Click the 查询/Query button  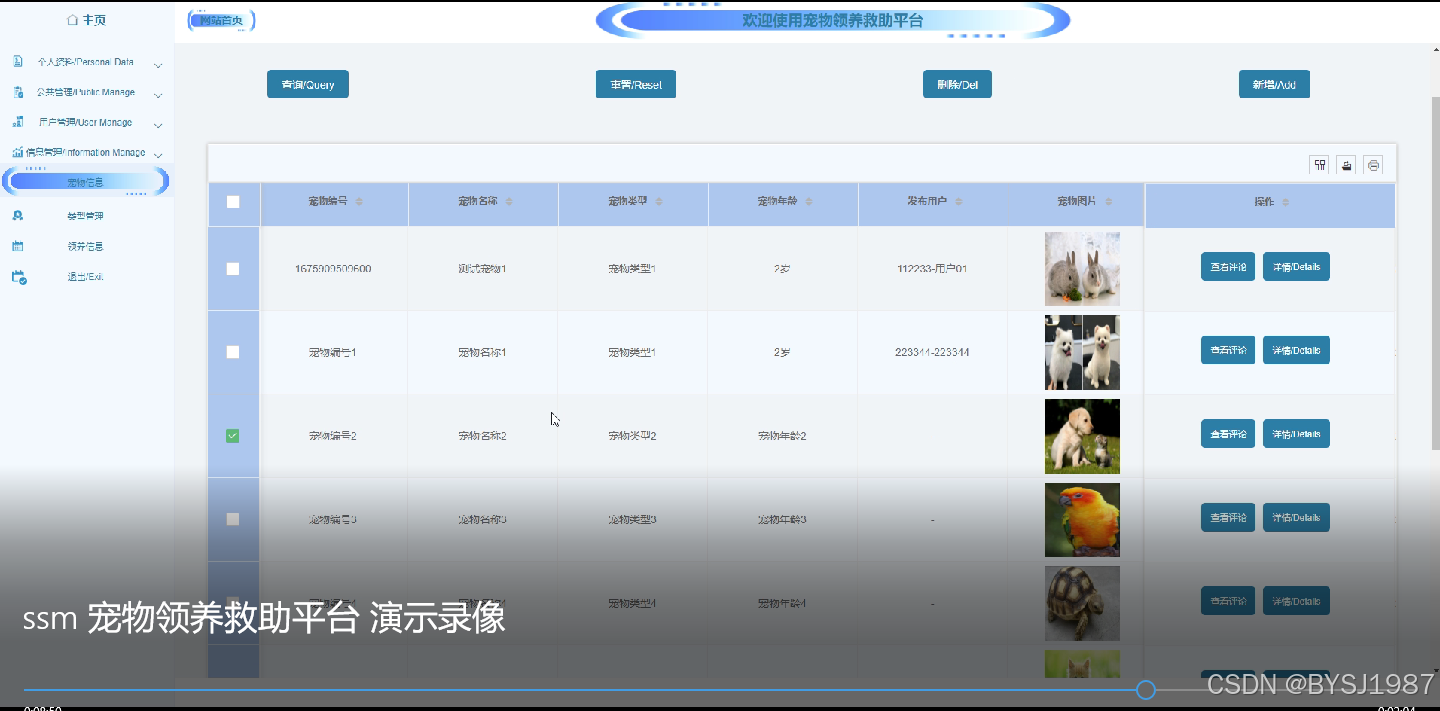(x=308, y=85)
